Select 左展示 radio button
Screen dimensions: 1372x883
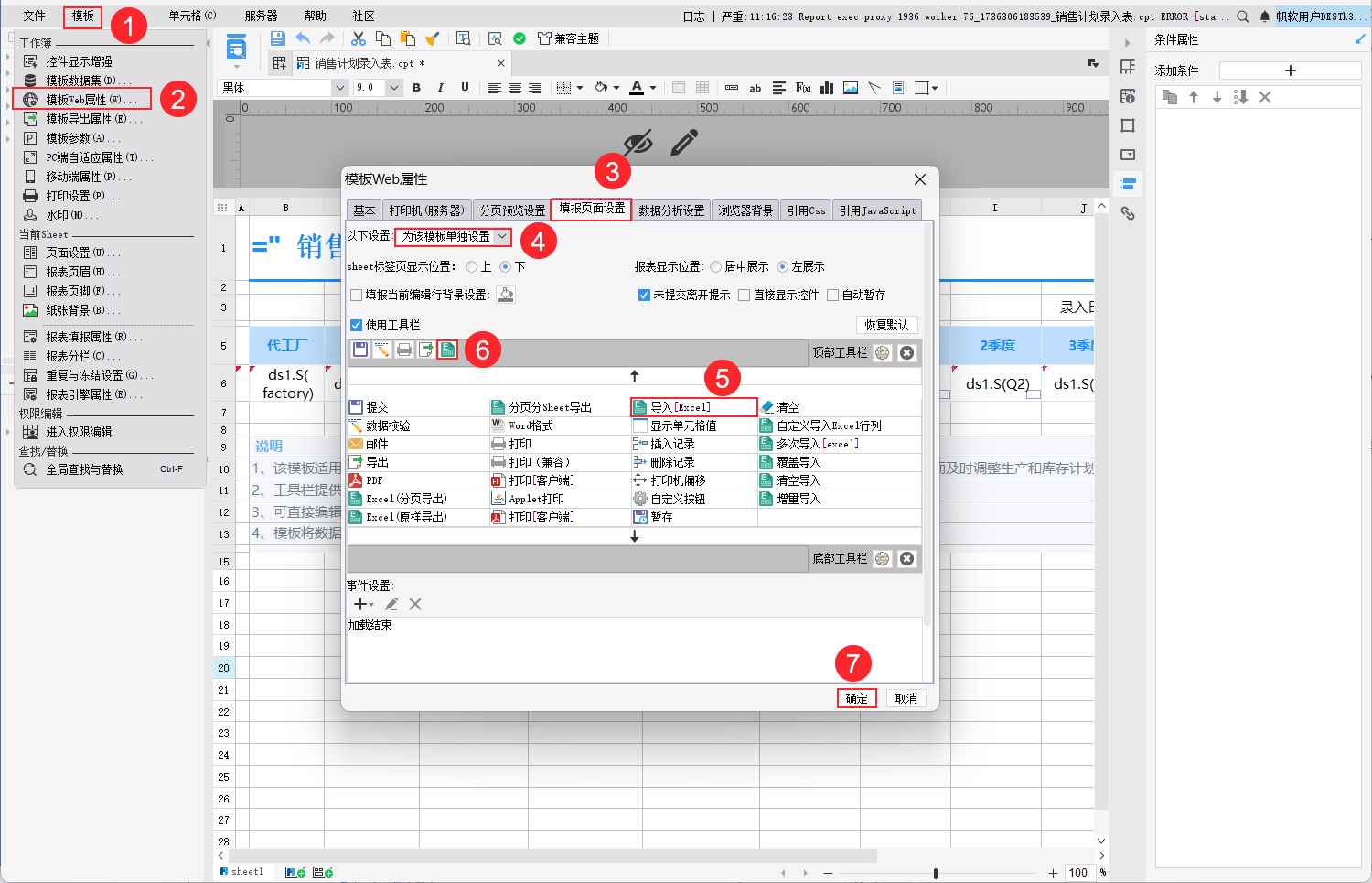click(782, 266)
